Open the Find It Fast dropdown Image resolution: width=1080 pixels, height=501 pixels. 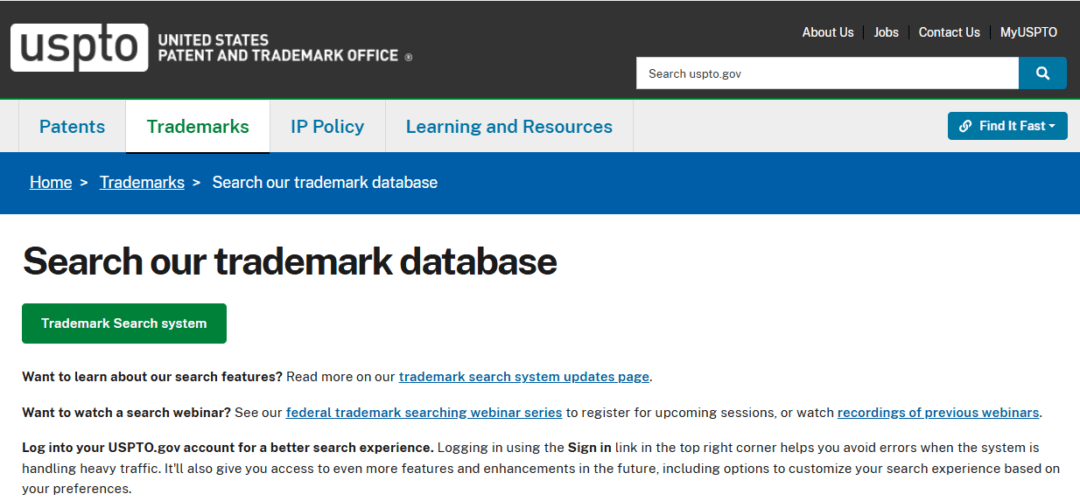coord(1007,126)
